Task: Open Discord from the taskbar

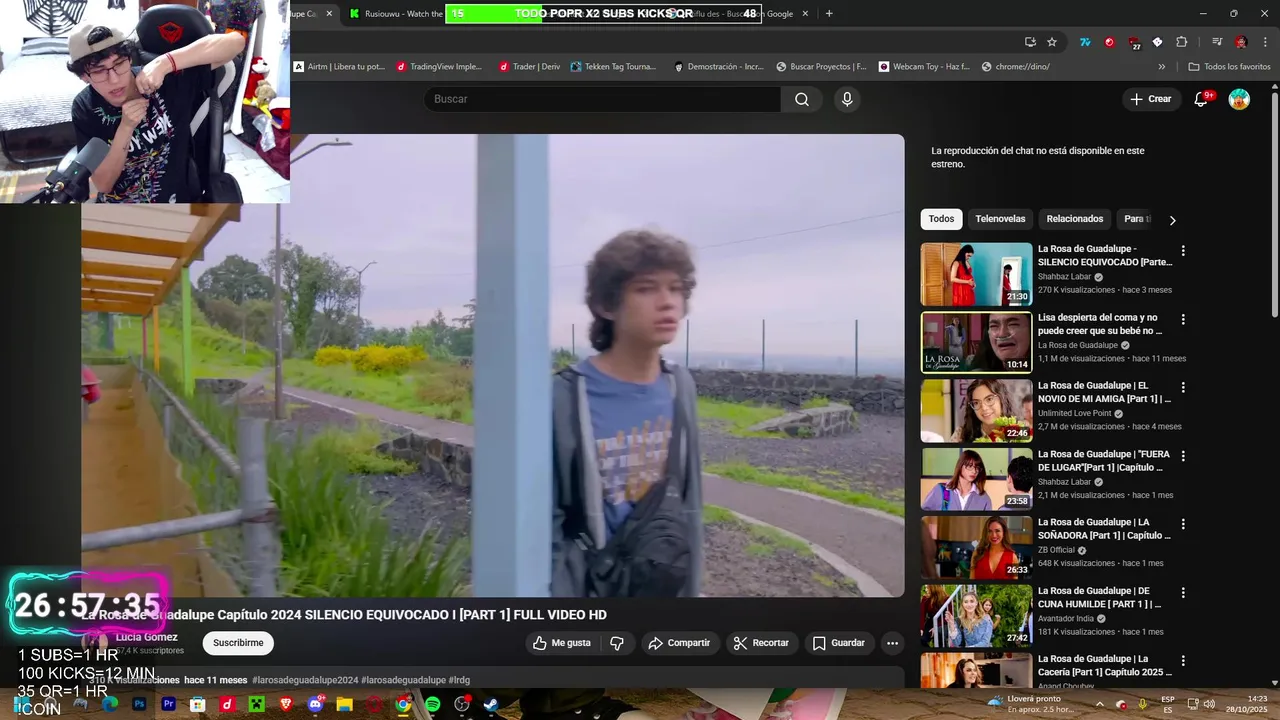Action: [x=316, y=704]
